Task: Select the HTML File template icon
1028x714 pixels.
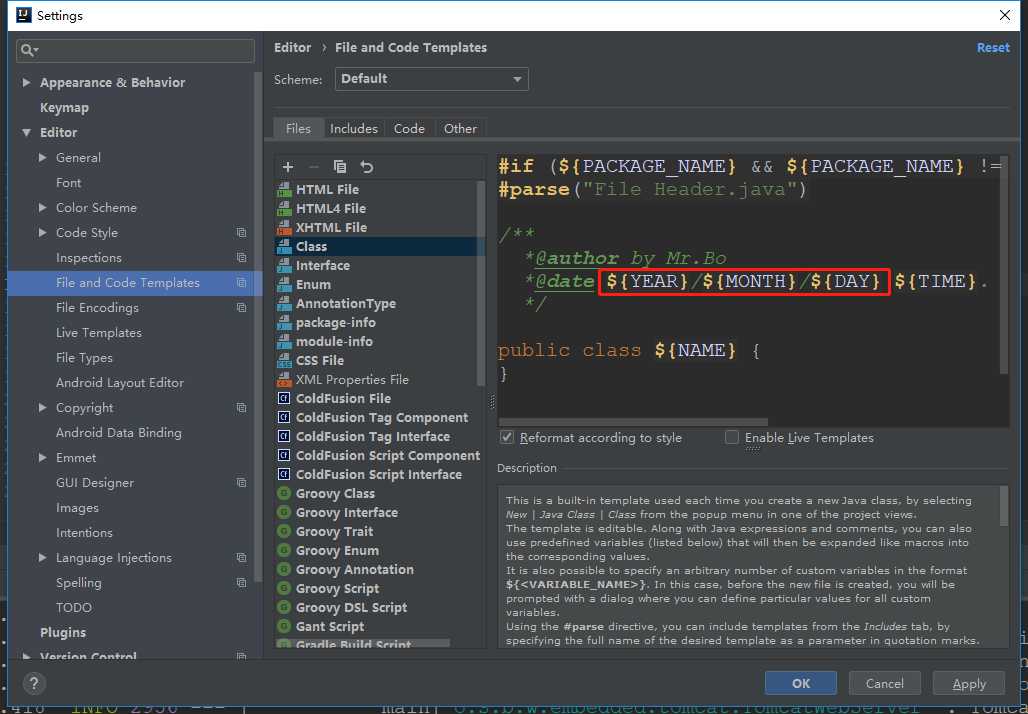Action: pyautogui.click(x=284, y=189)
